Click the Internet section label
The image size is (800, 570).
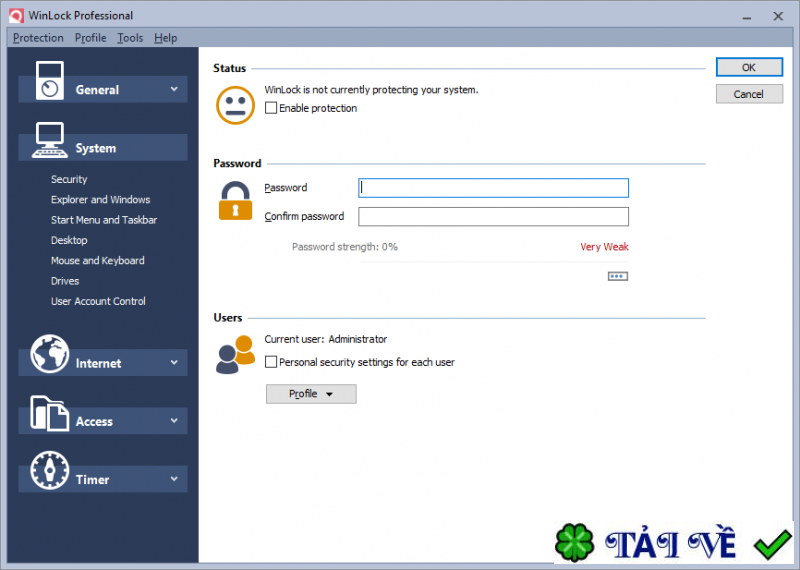(98, 363)
